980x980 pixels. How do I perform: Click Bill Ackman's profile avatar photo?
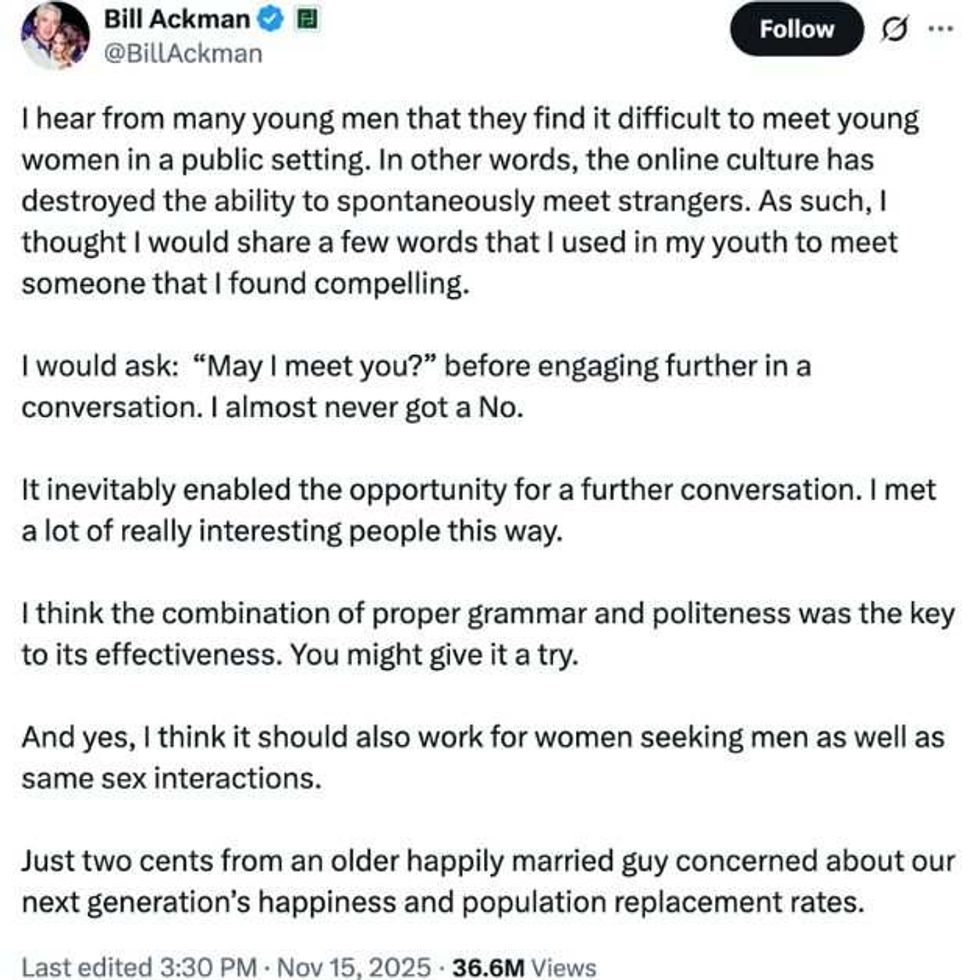coord(55,34)
